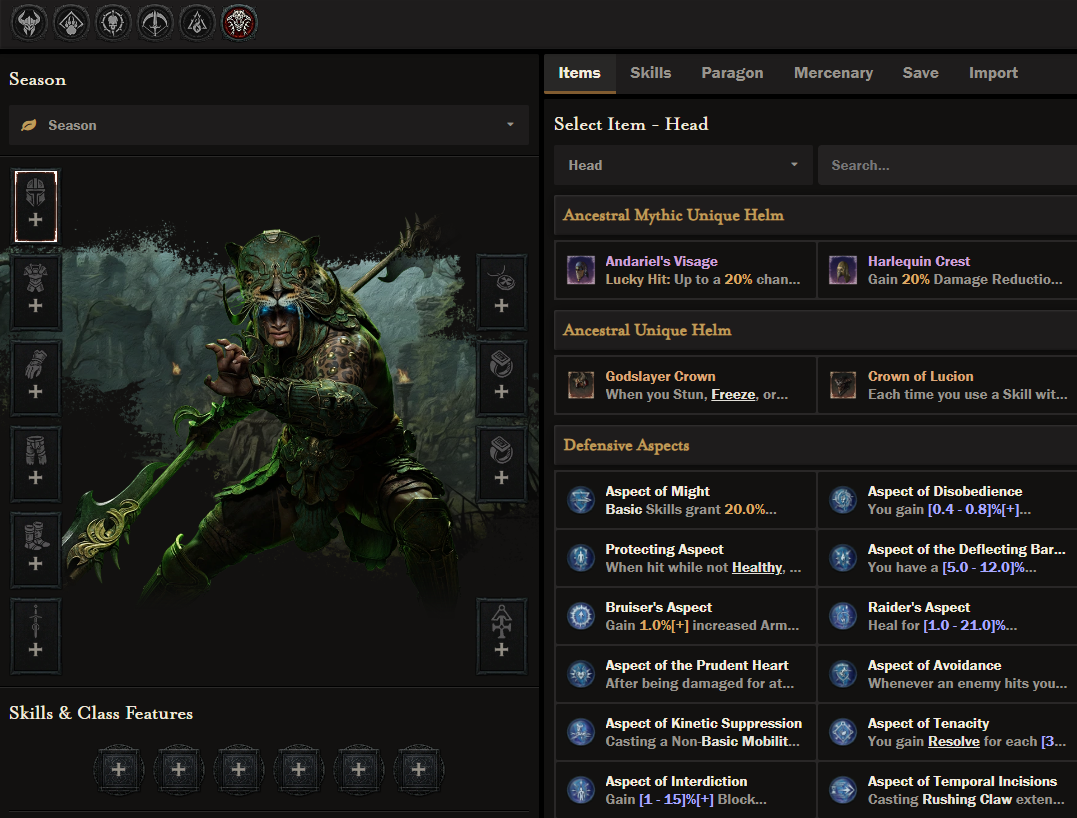Viewport: 1077px width, 818px height.
Task: Choose Aspect of Avoidance
Action: tap(947, 674)
